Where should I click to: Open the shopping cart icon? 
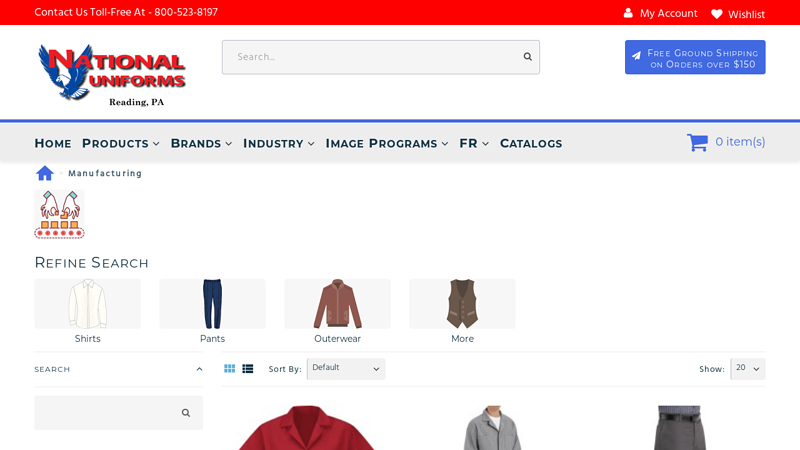(x=697, y=142)
